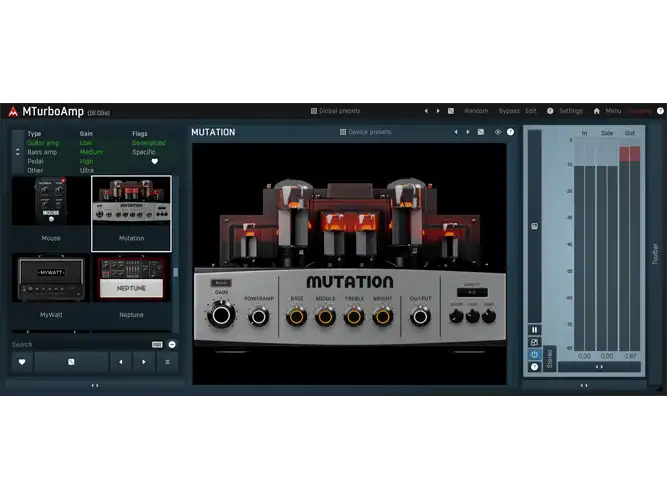
Task: Select next device arrow below Search
Action: tap(144, 362)
